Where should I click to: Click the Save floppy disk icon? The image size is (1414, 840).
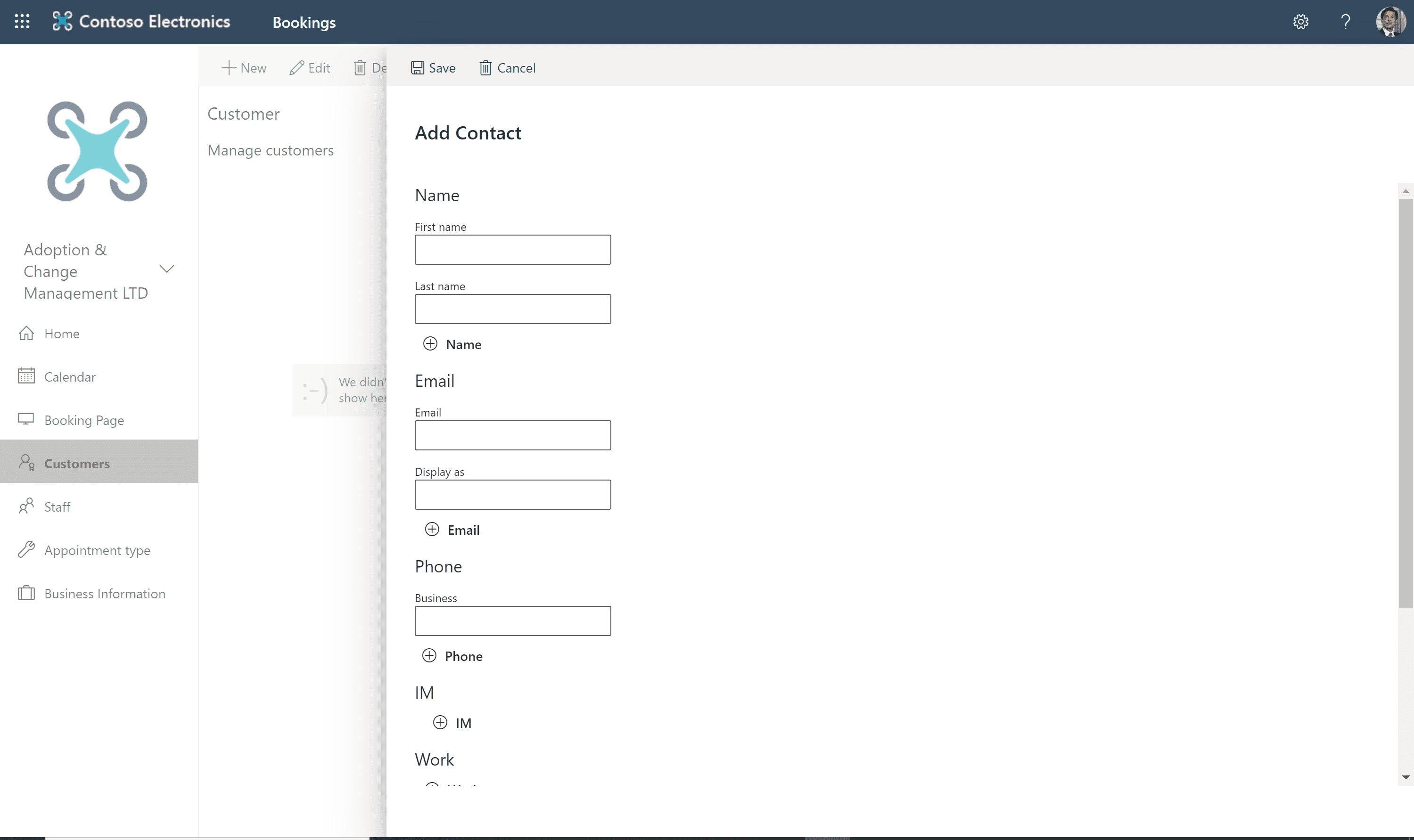click(417, 68)
